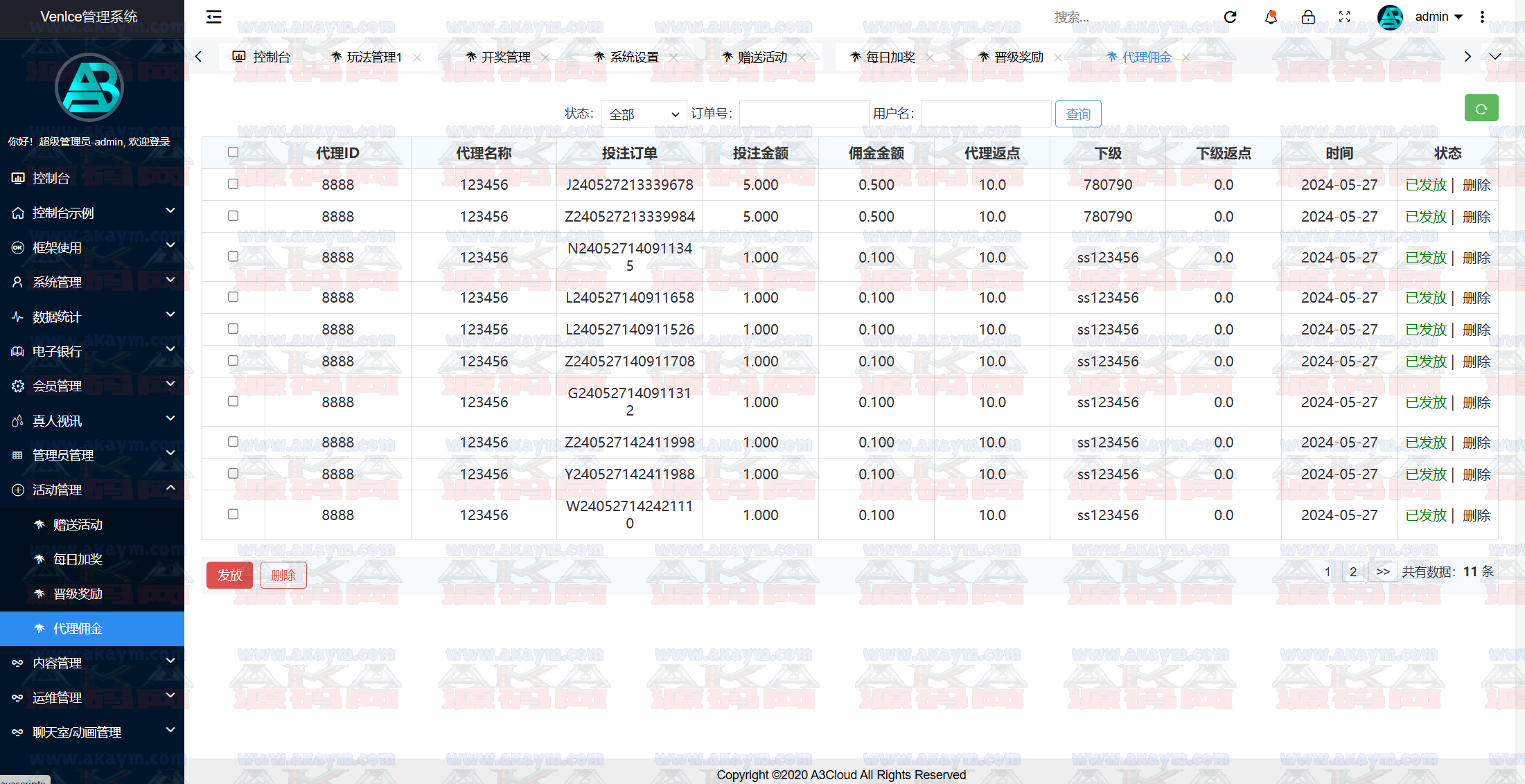
Task: Check the select-all checkbox in table header
Action: point(233,152)
